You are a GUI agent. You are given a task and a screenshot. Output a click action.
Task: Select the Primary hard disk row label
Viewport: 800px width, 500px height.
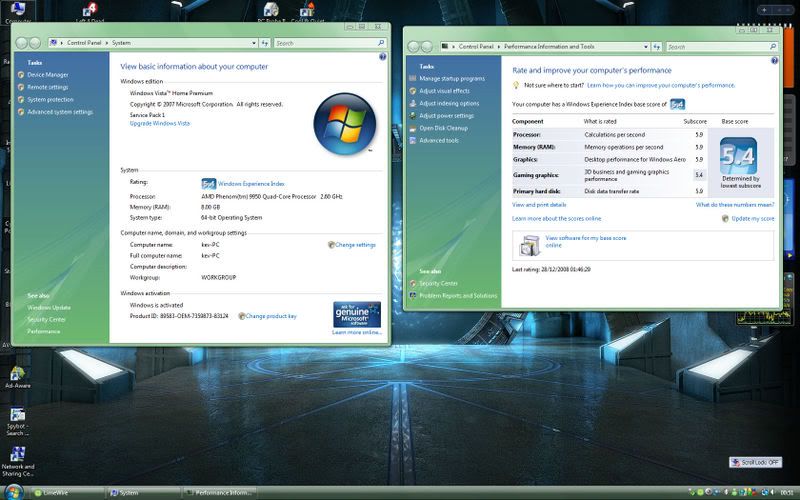click(537, 191)
